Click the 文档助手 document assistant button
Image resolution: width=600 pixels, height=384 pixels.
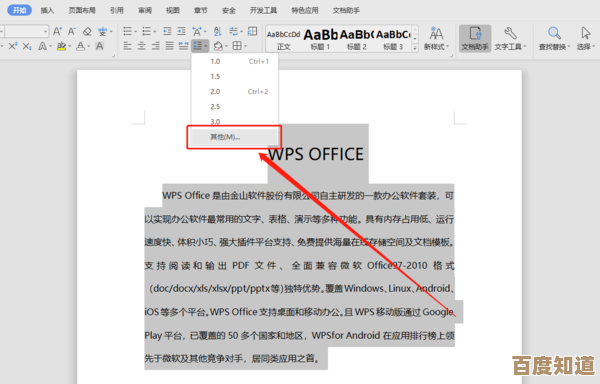[475, 39]
